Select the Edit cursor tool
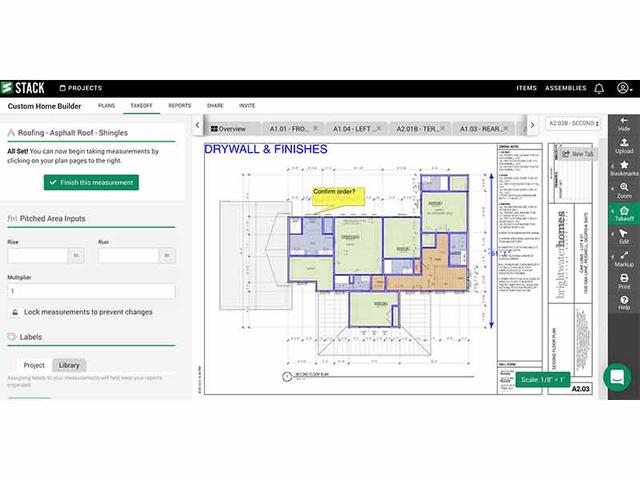The height and width of the screenshot is (480, 640). 623,236
